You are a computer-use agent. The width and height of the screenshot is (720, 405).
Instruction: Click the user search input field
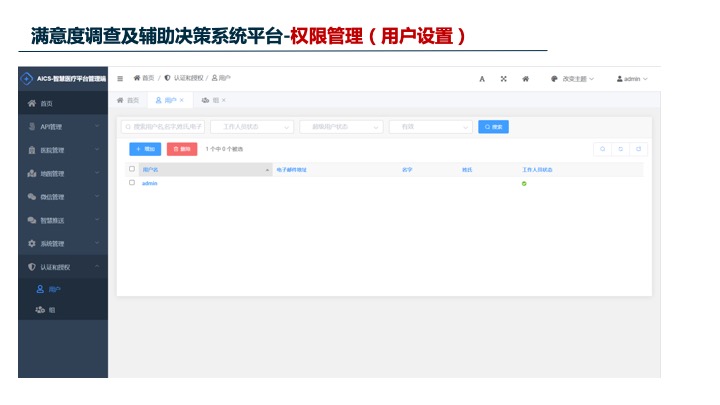(x=163, y=127)
